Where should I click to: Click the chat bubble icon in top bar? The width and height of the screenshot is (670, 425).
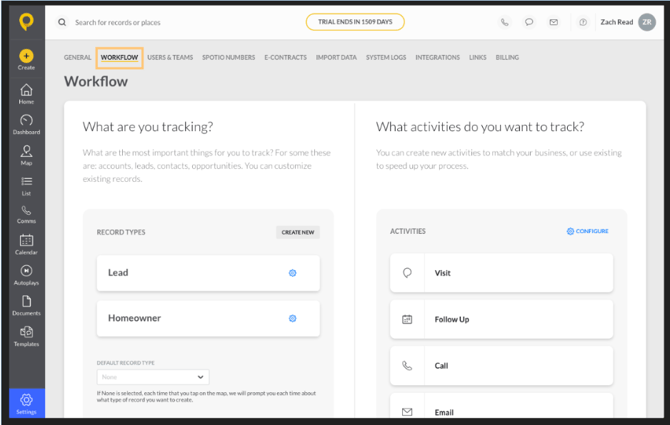pyautogui.click(x=529, y=22)
